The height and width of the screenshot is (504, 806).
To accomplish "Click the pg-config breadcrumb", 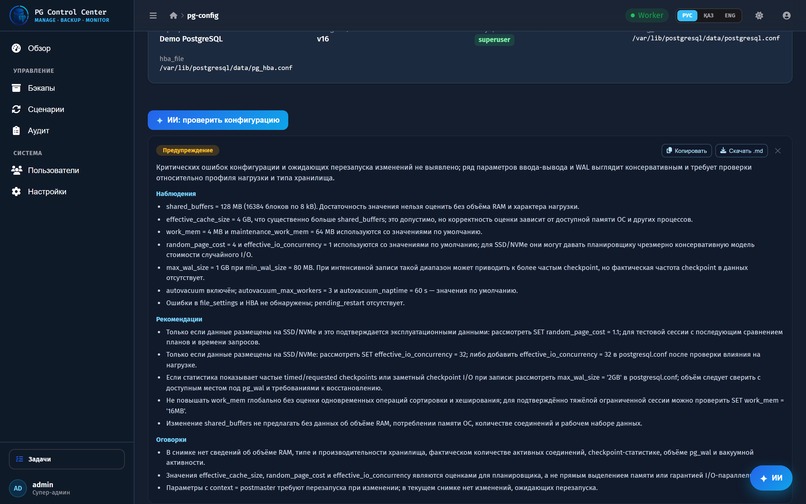I will [x=203, y=15].
